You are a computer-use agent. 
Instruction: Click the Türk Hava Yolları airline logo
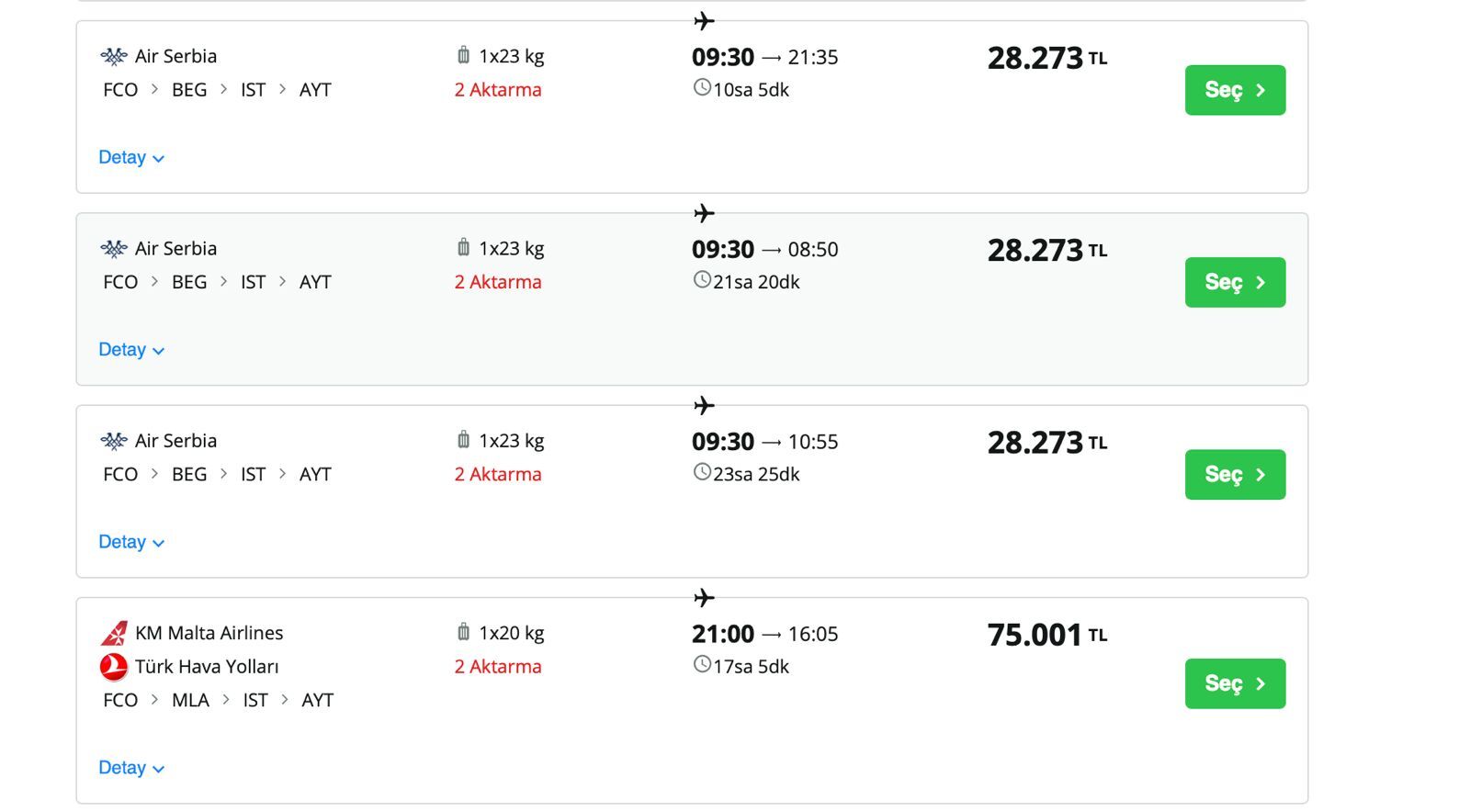tap(113, 666)
